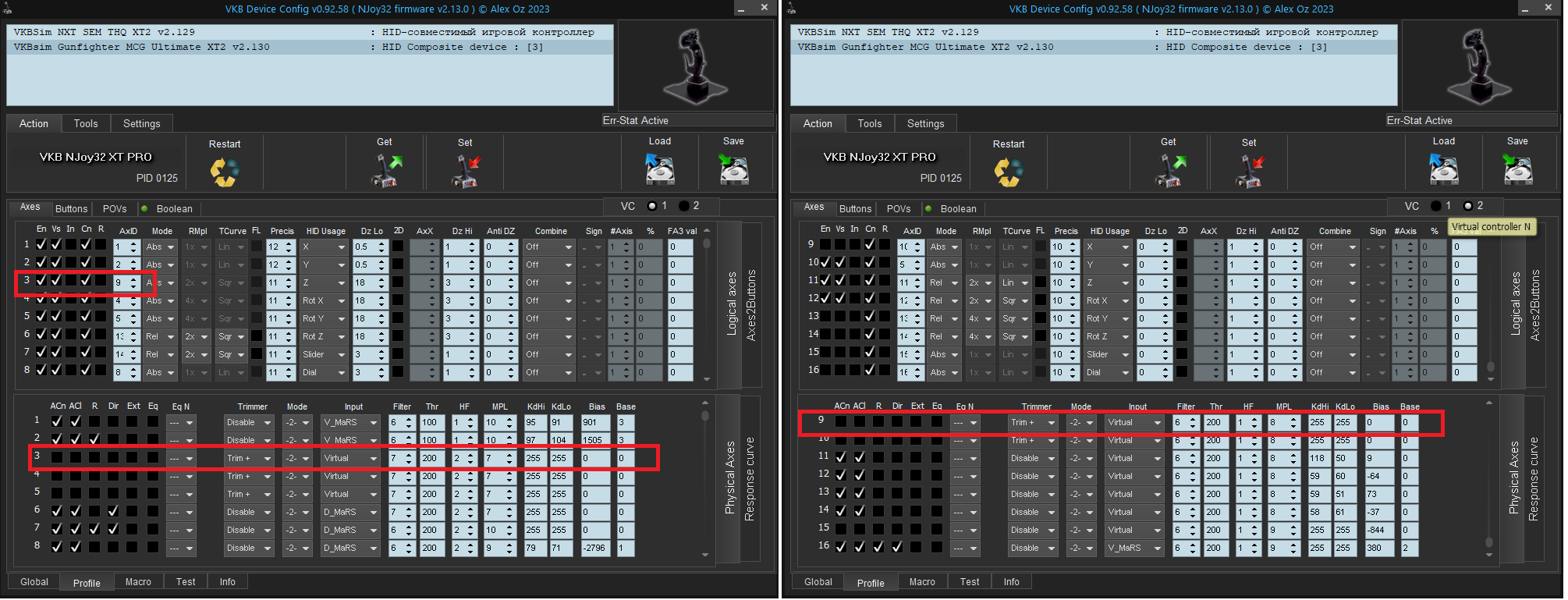Screen dimensions: 1568x600
Task: Click the physical axes scrollbar in the right window
Action: tap(1489, 479)
